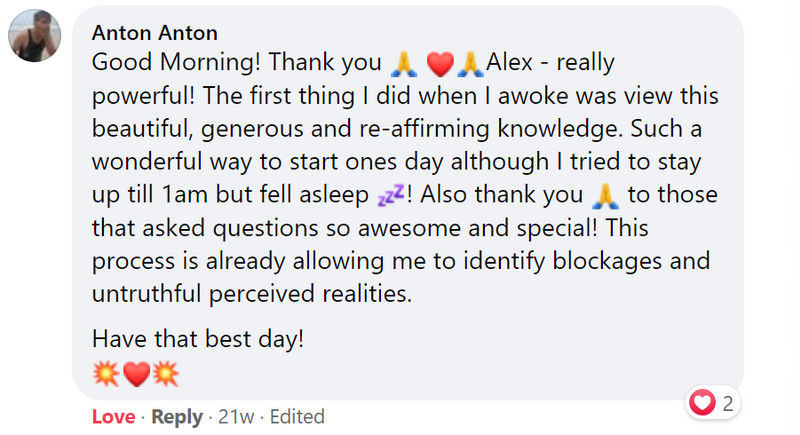Click Anton Anton's profile picture
Viewport: 800px width, 435px height.
click(39, 39)
